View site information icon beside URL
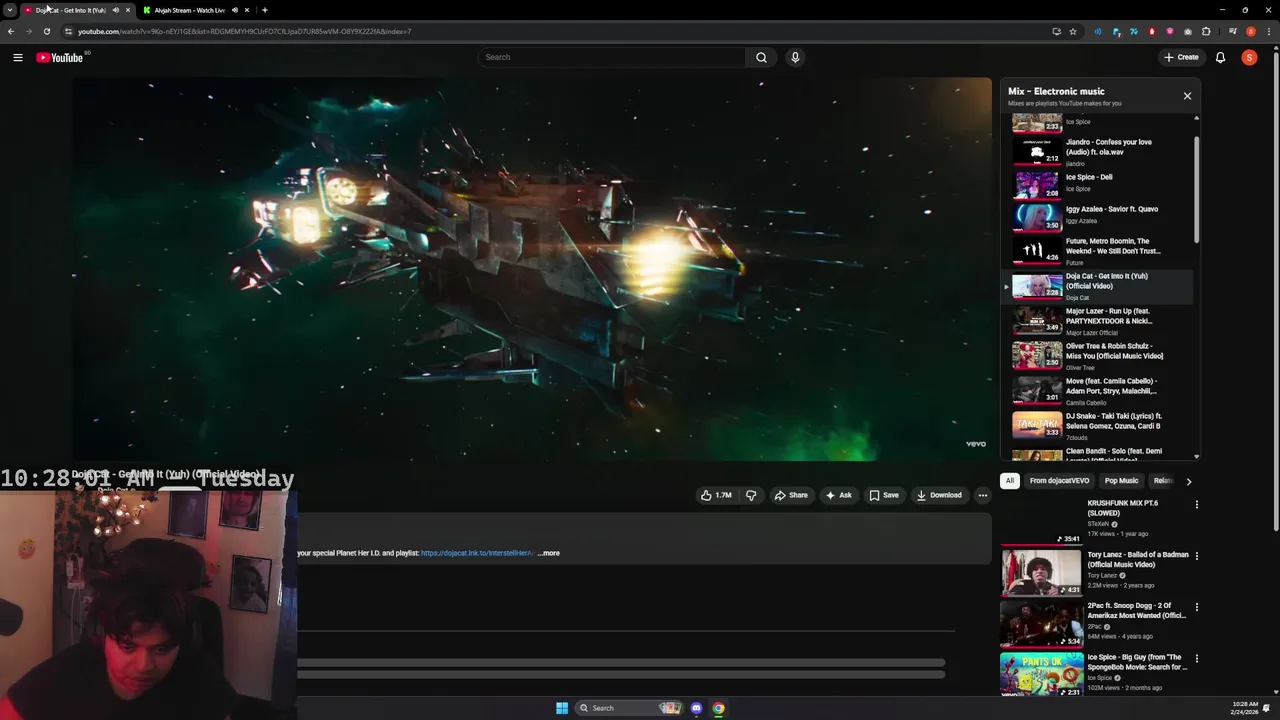Image resolution: width=1280 pixels, height=720 pixels. click(68, 31)
